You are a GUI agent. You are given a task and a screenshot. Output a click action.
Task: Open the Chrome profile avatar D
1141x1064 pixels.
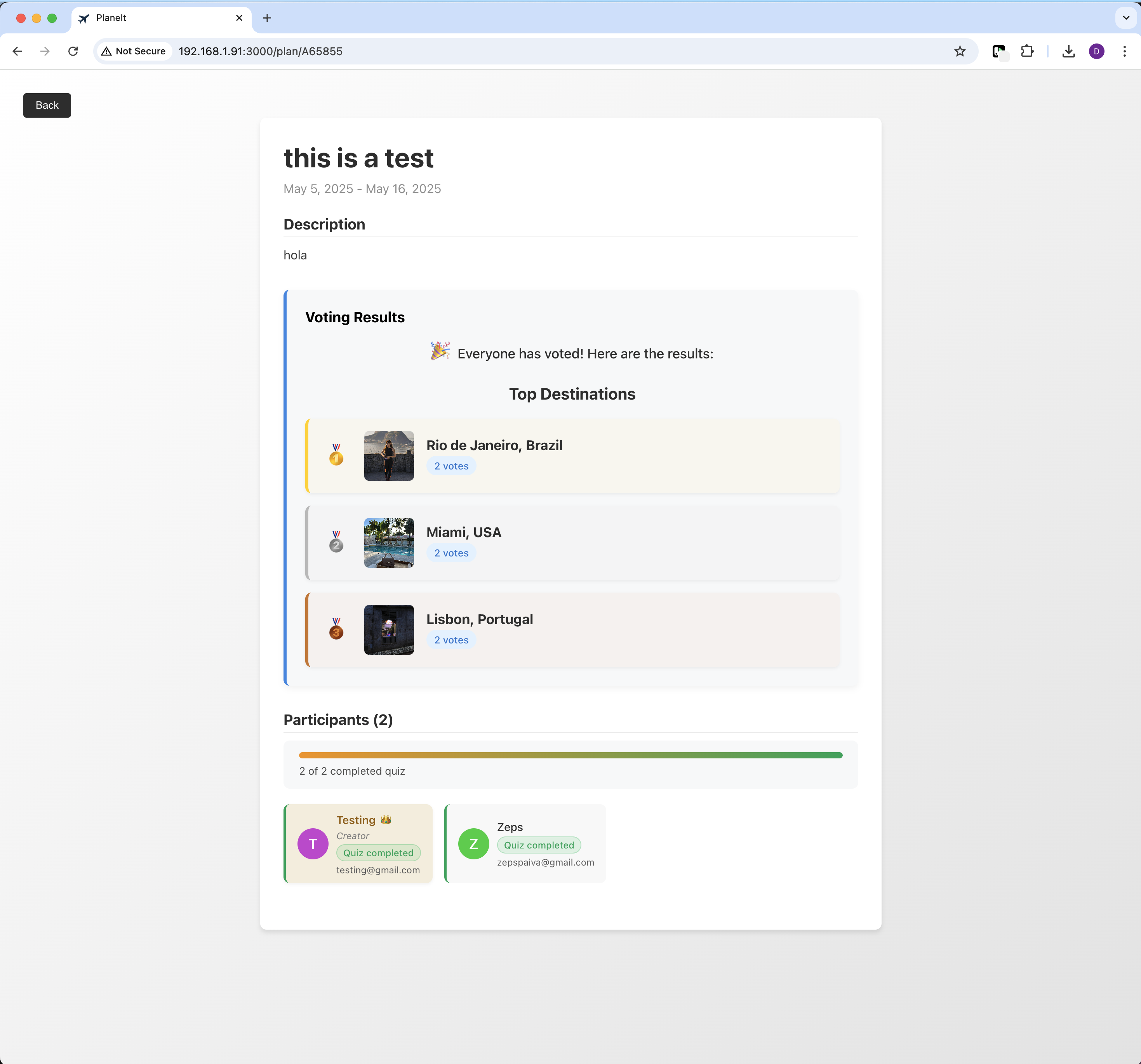(x=1096, y=51)
